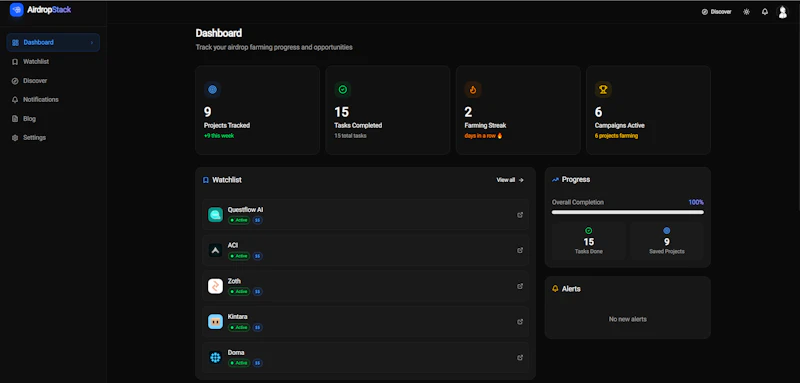The width and height of the screenshot is (800, 383).
Task: Click the Active badge on Doma
Action: (x=239, y=363)
